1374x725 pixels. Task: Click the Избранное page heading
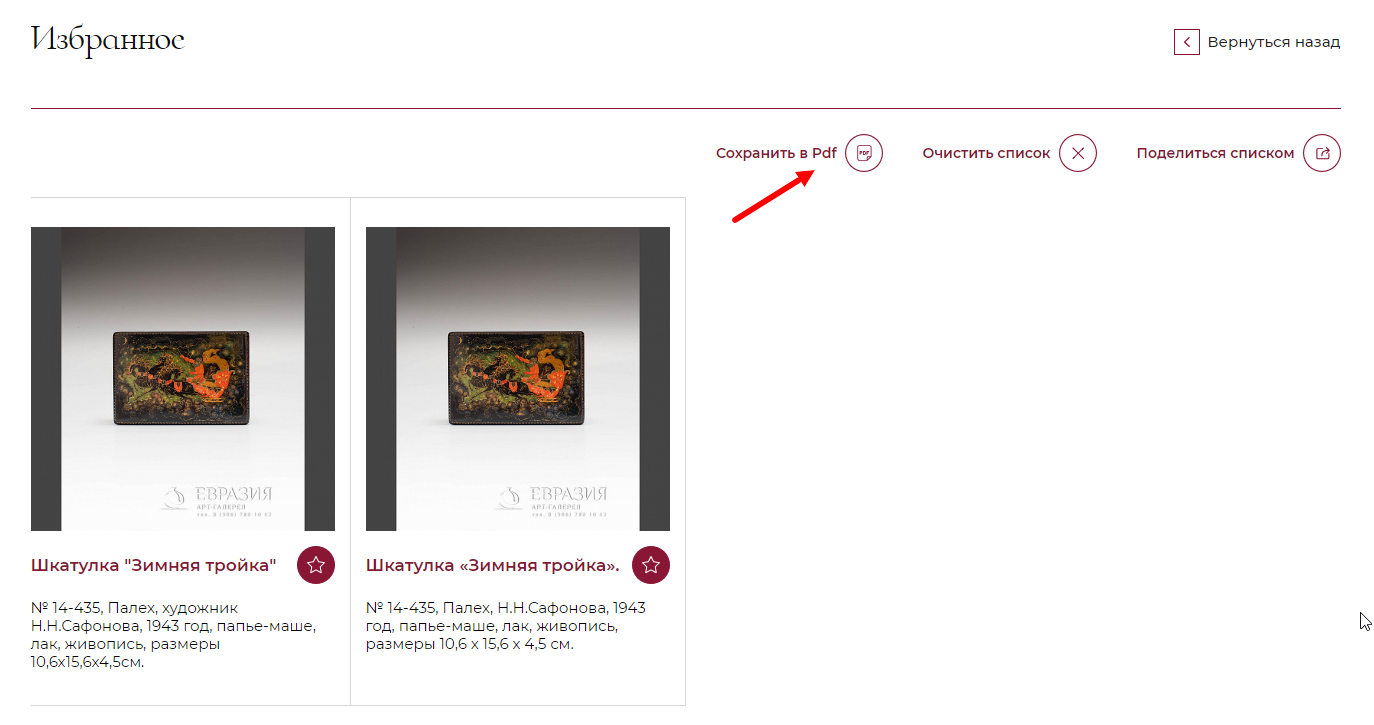(108, 40)
